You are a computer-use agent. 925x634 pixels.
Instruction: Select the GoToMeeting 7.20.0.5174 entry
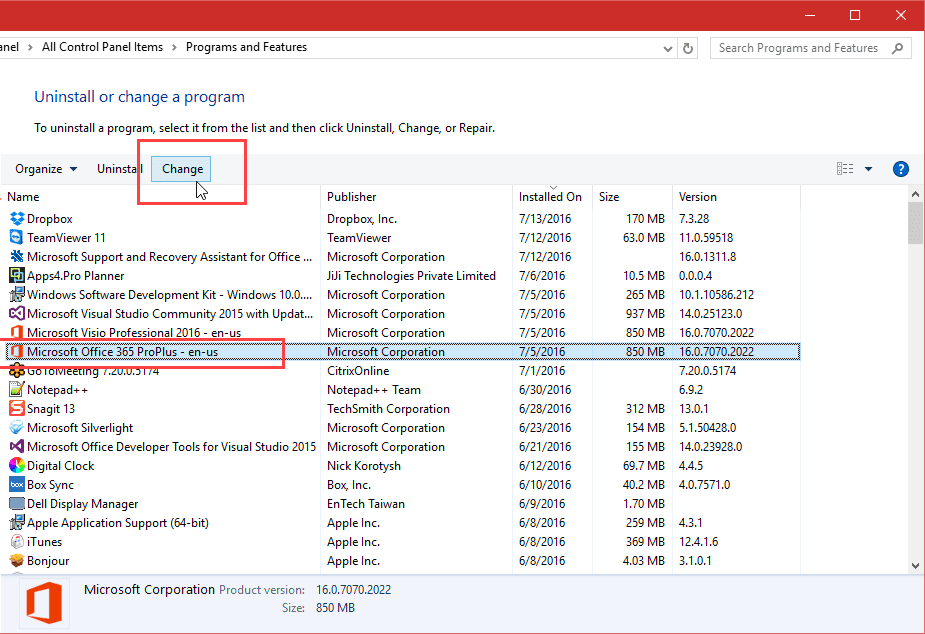[403, 371]
